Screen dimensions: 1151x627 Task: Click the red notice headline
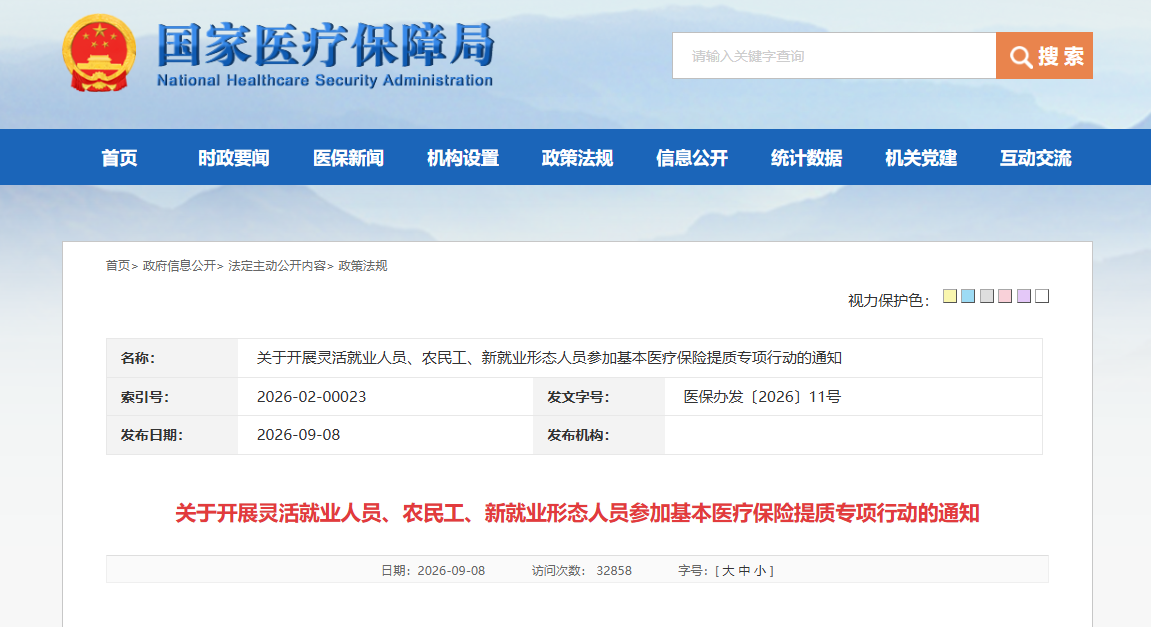click(577, 512)
